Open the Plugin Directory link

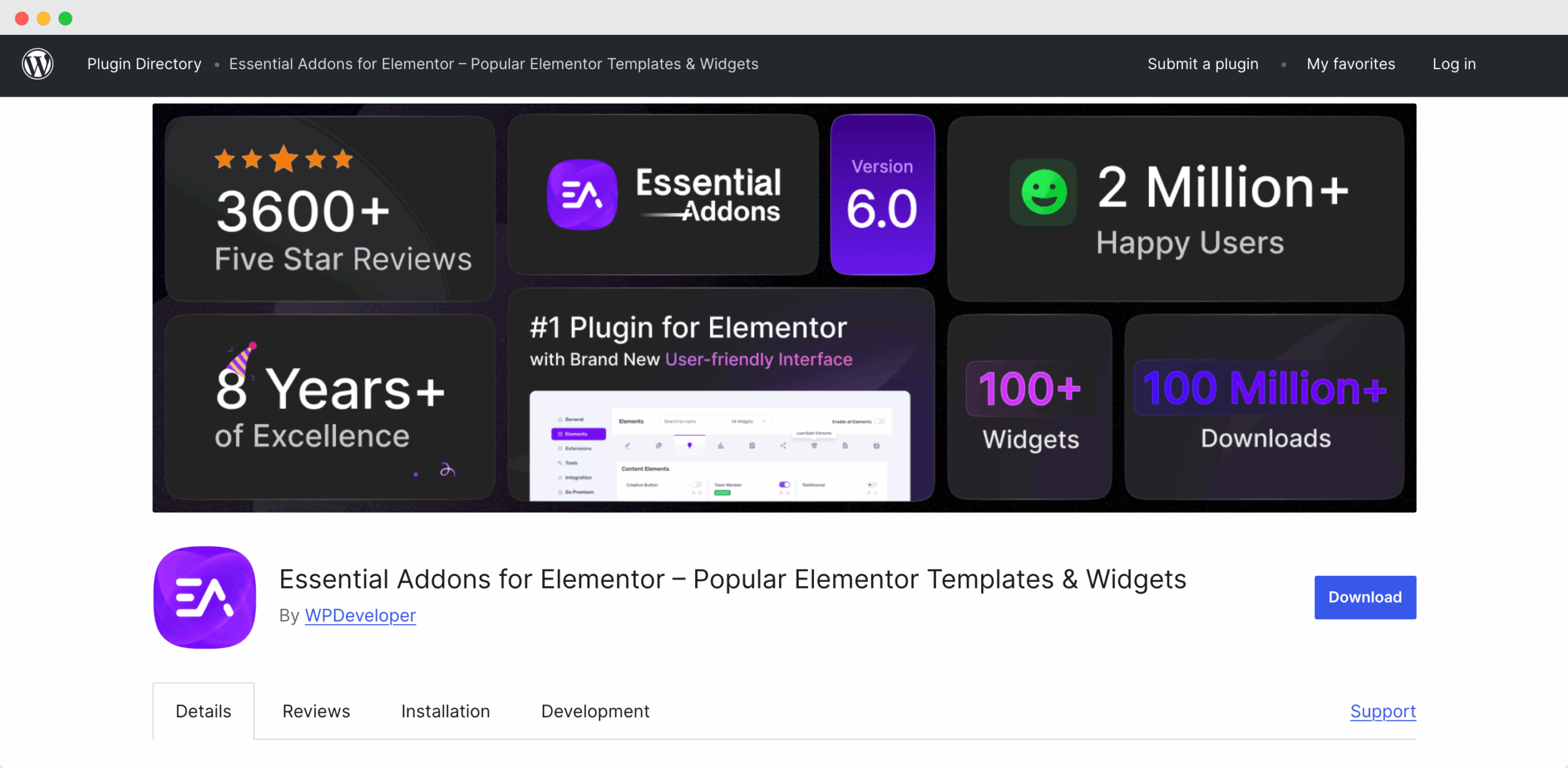tap(144, 64)
